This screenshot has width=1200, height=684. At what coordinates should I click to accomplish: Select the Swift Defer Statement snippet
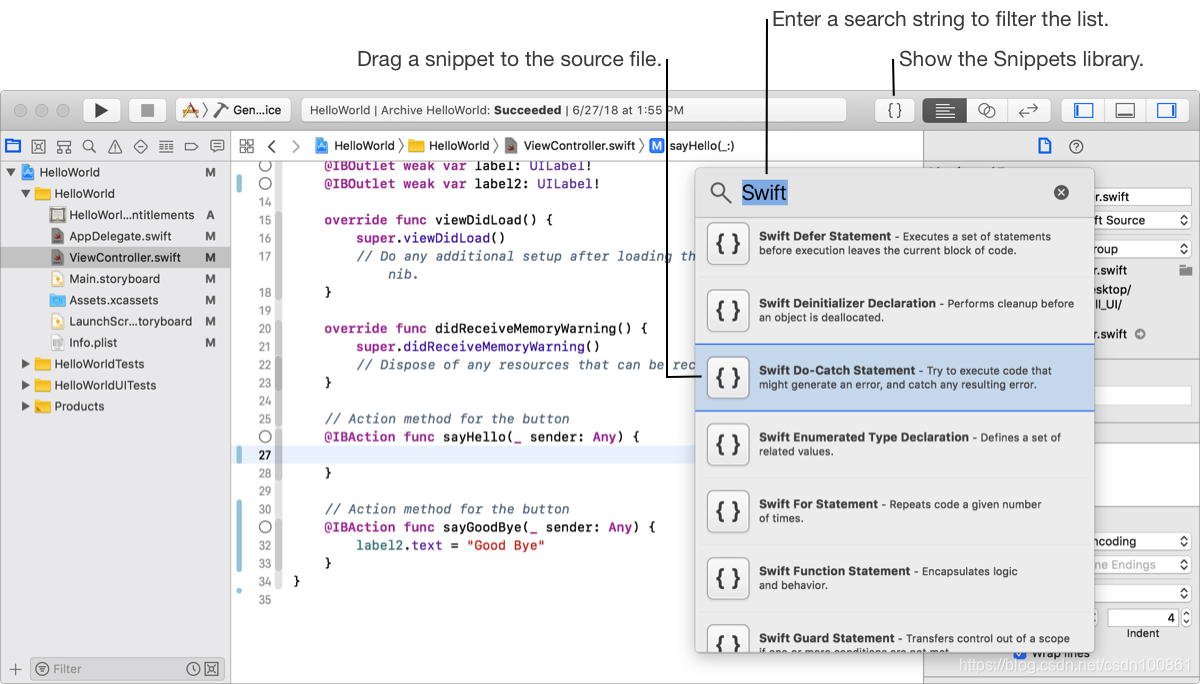click(894, 244)
